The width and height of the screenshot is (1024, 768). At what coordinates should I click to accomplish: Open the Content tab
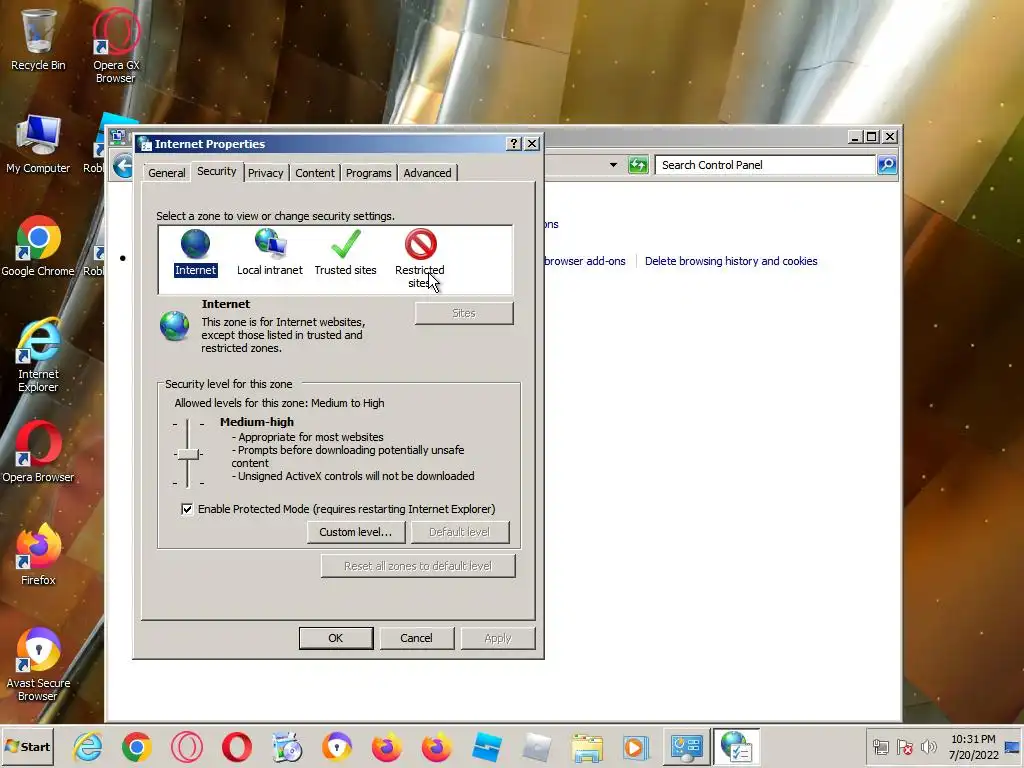(315, 173)
